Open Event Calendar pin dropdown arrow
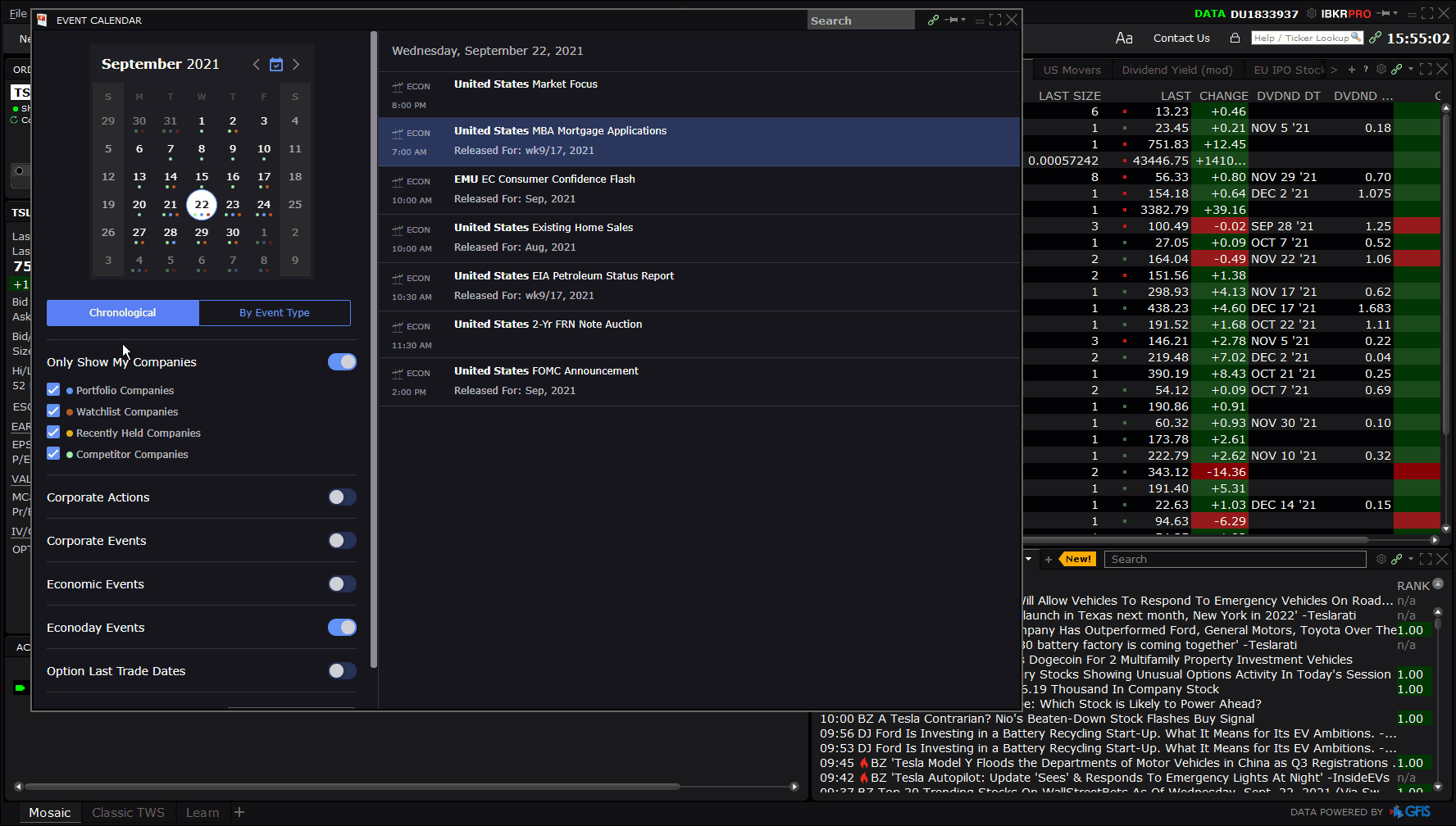This screenshot has width=1456, height=826. [x=963, y=20]
